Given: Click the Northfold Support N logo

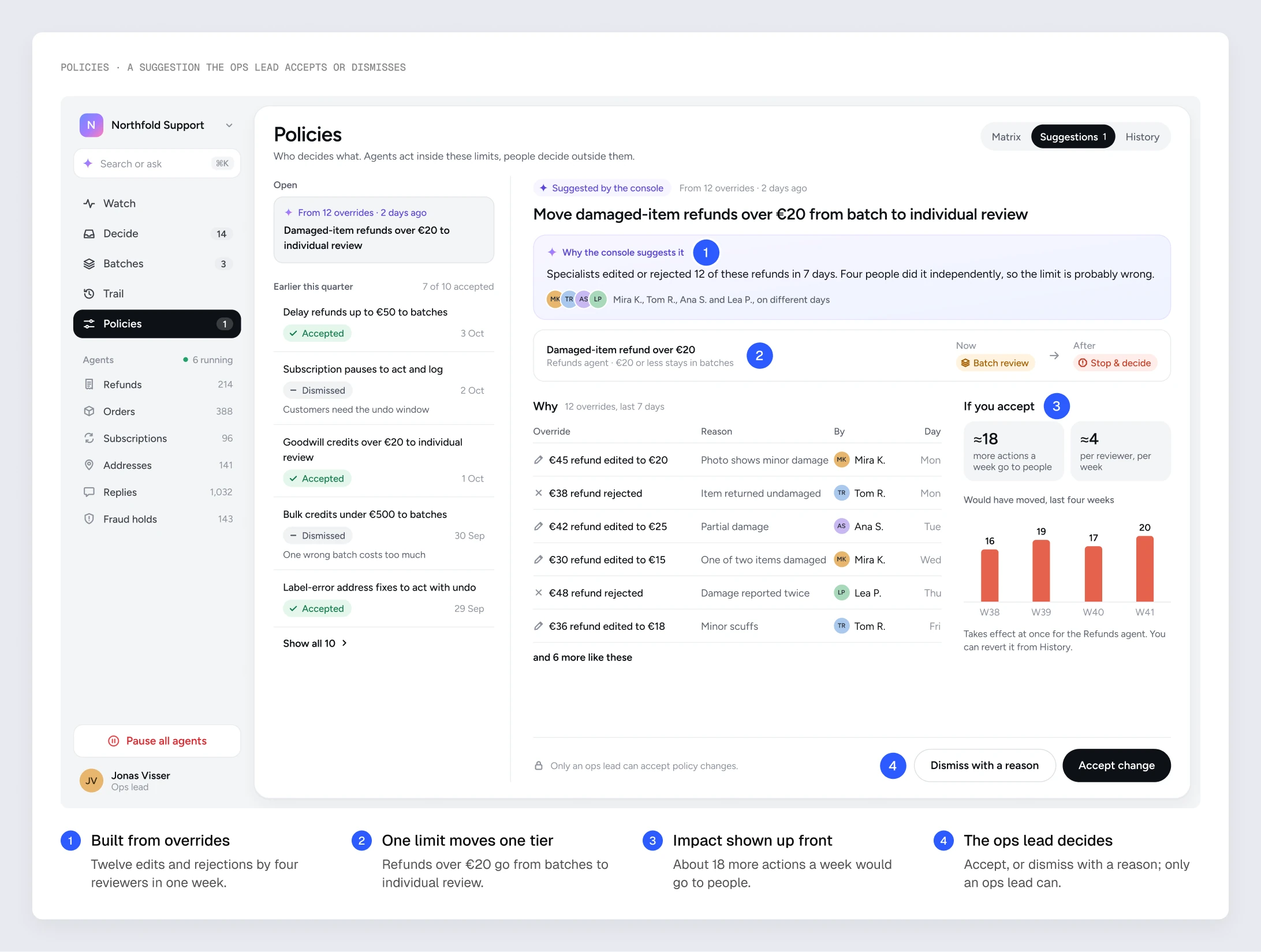Looking at the screenshot, I should (x=91, y=125).
